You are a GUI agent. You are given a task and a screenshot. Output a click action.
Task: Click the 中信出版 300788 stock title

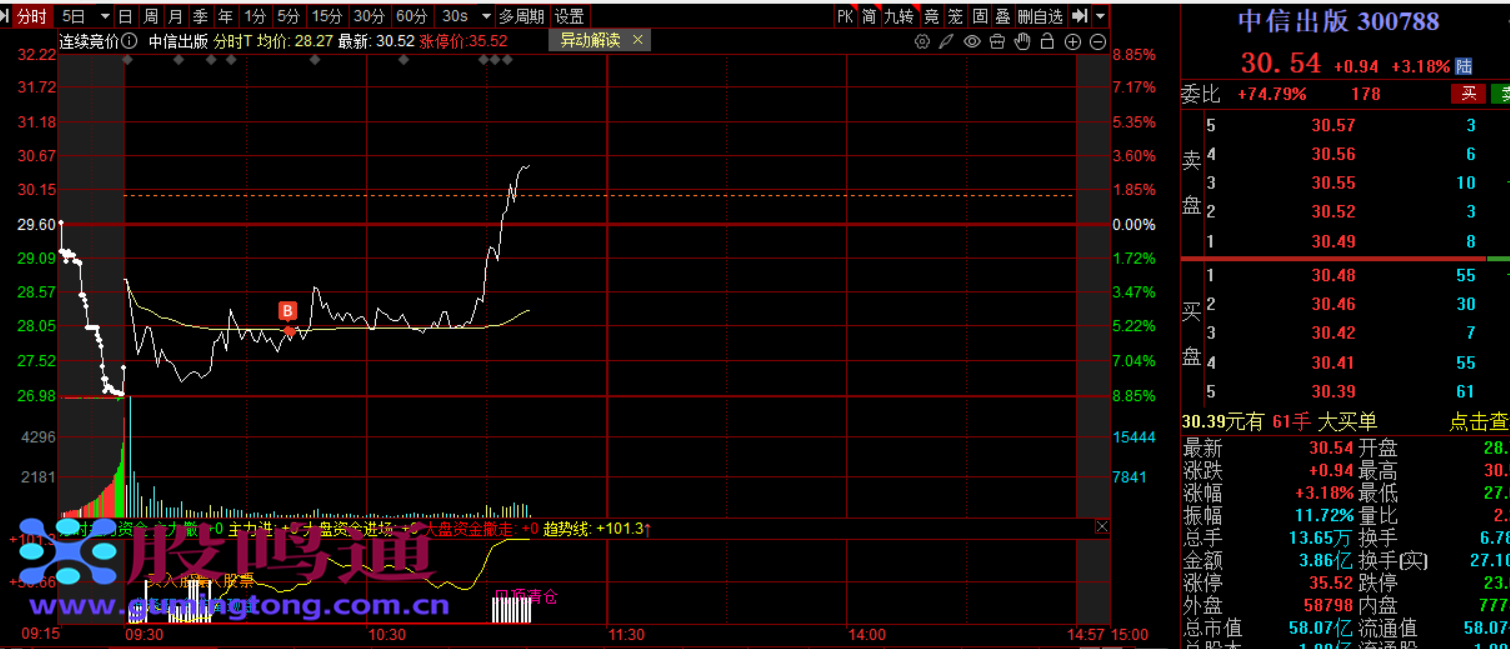[x=1338, y=21]
